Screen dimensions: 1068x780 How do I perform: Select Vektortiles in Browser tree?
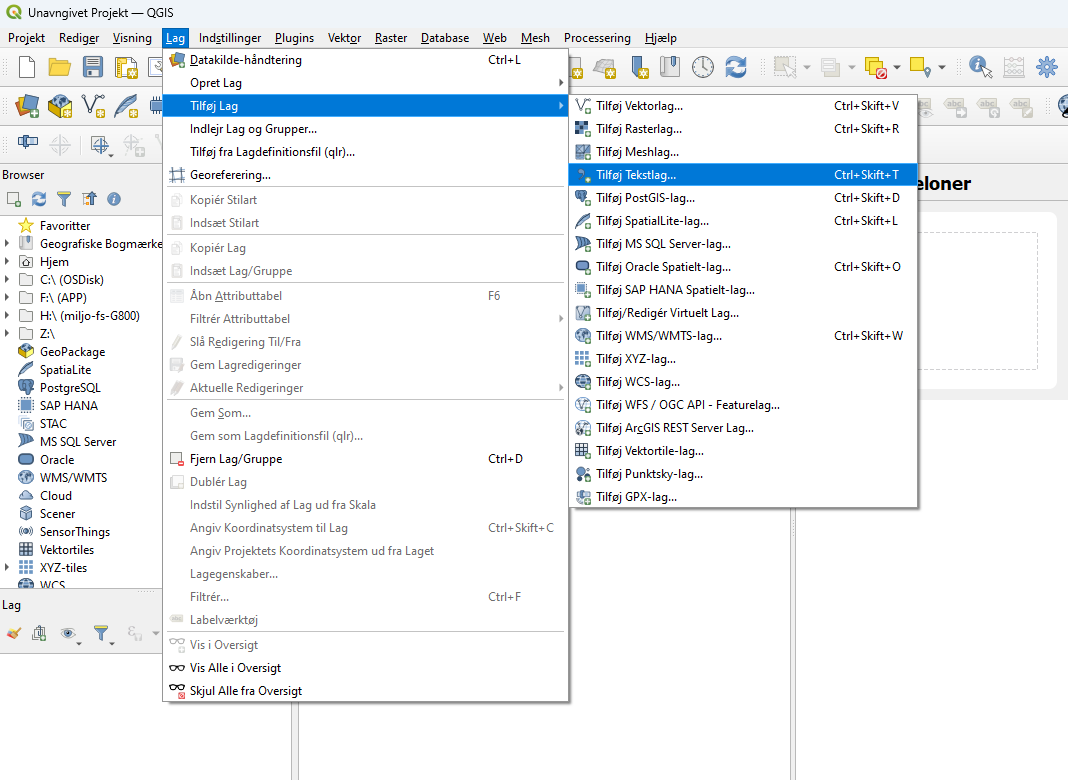67,550
